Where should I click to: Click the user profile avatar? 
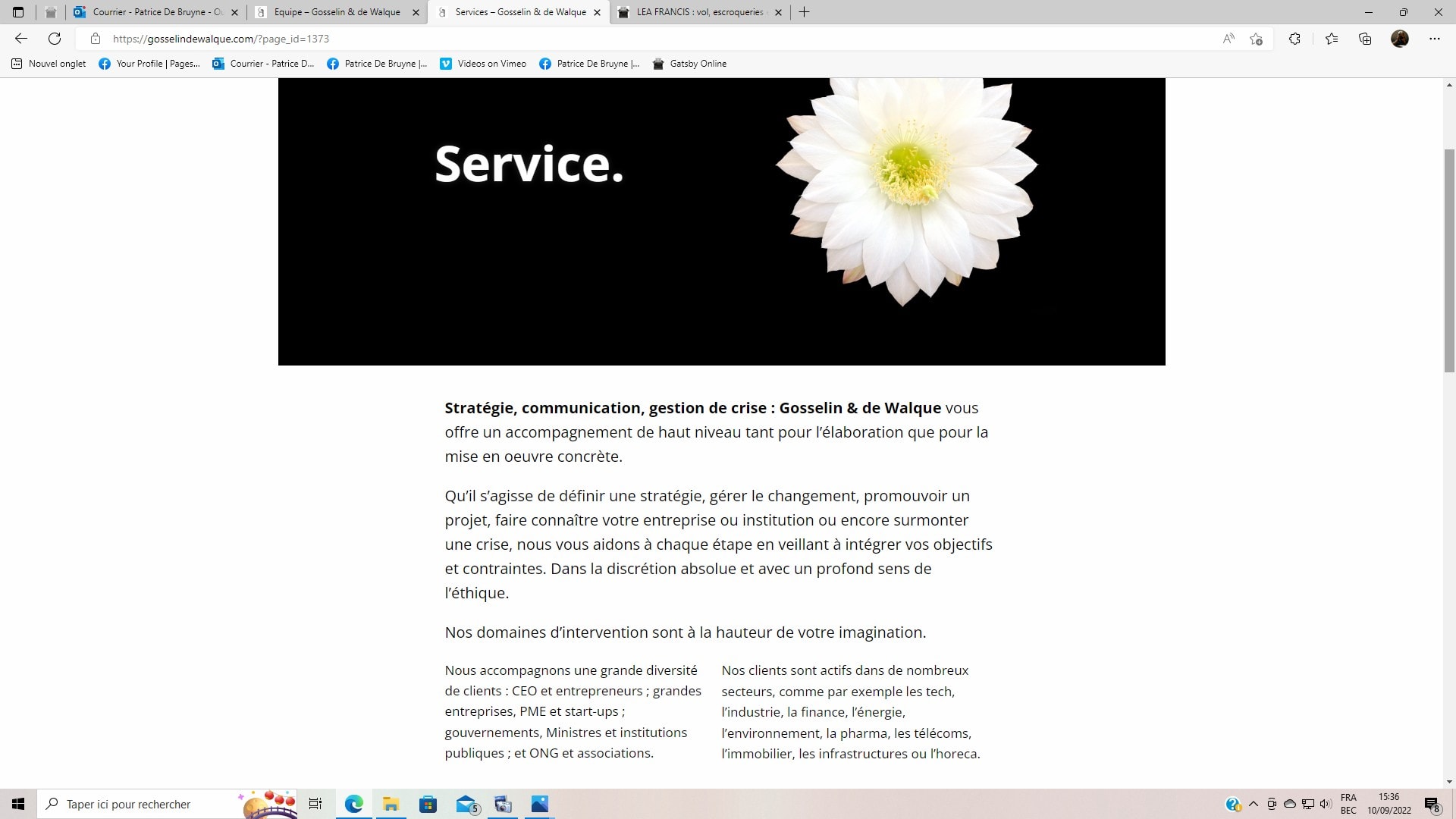[1400, 39]
